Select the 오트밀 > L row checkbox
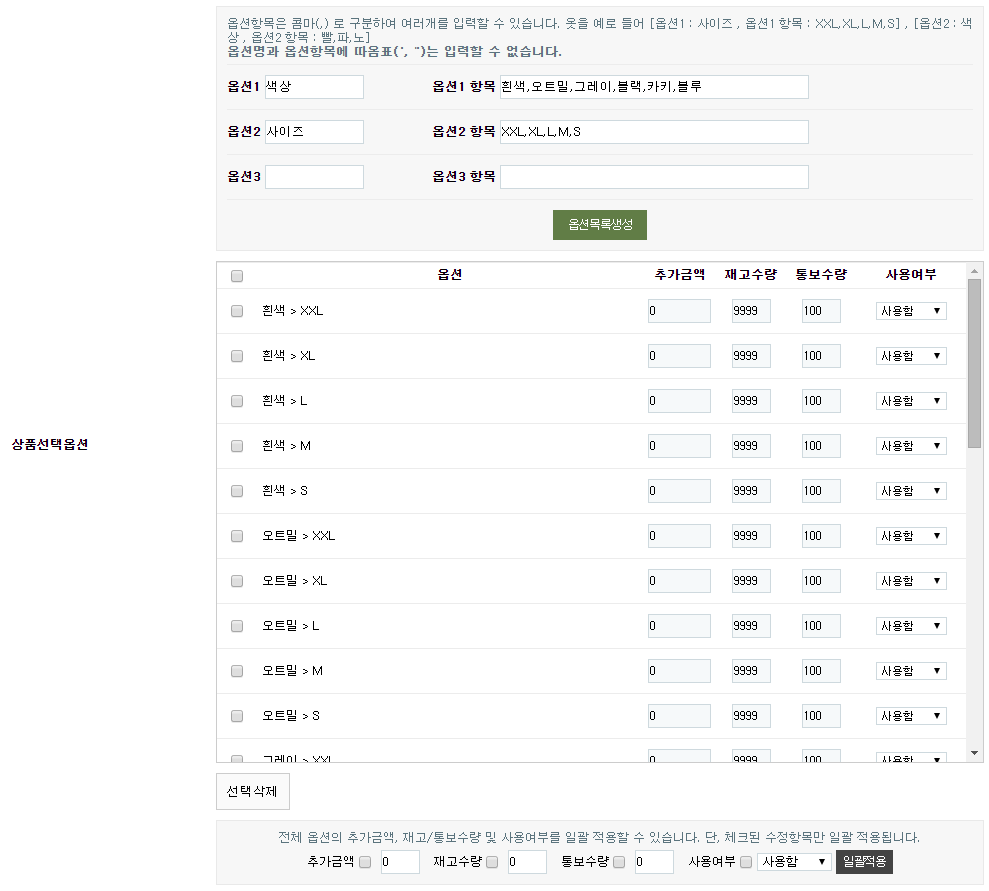Viewport: 989px width, 891px height. (x=237, y=626)
